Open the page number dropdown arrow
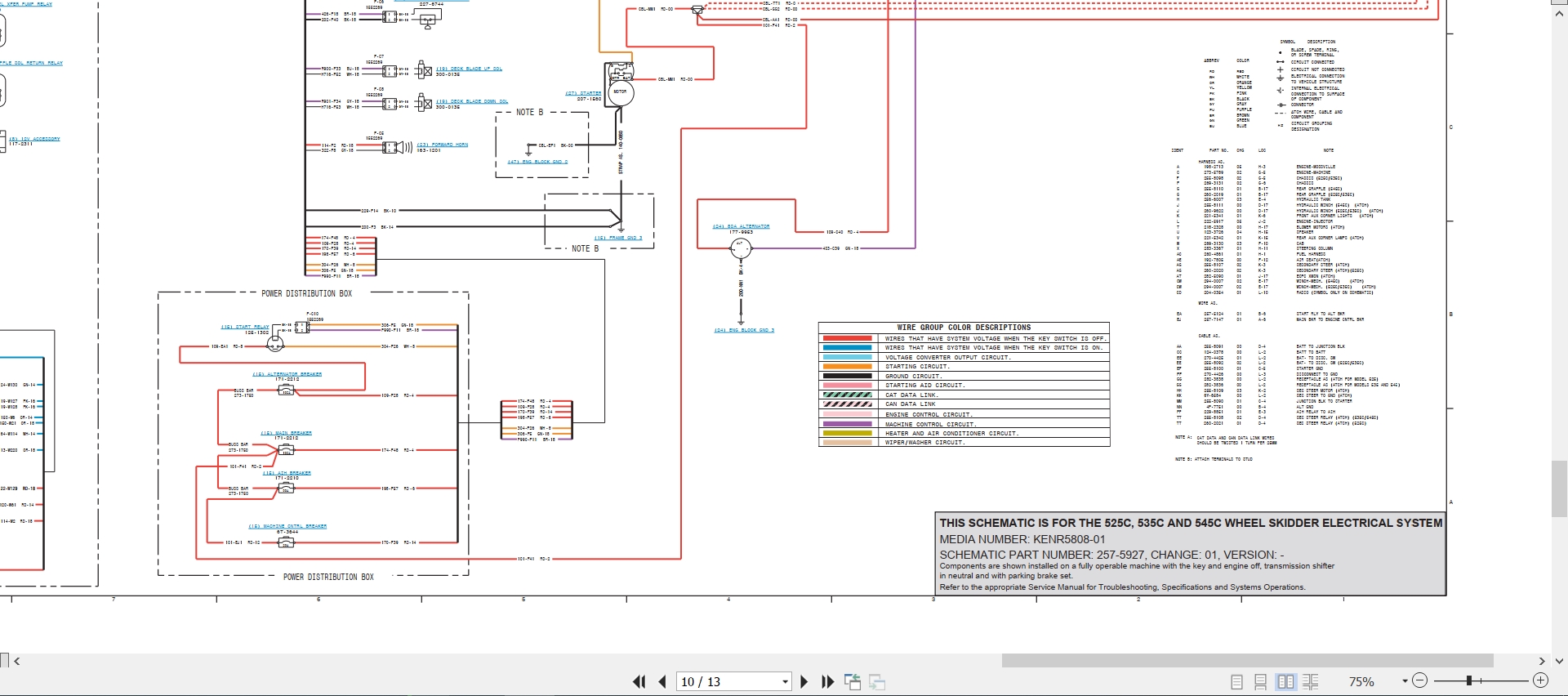 785,681
